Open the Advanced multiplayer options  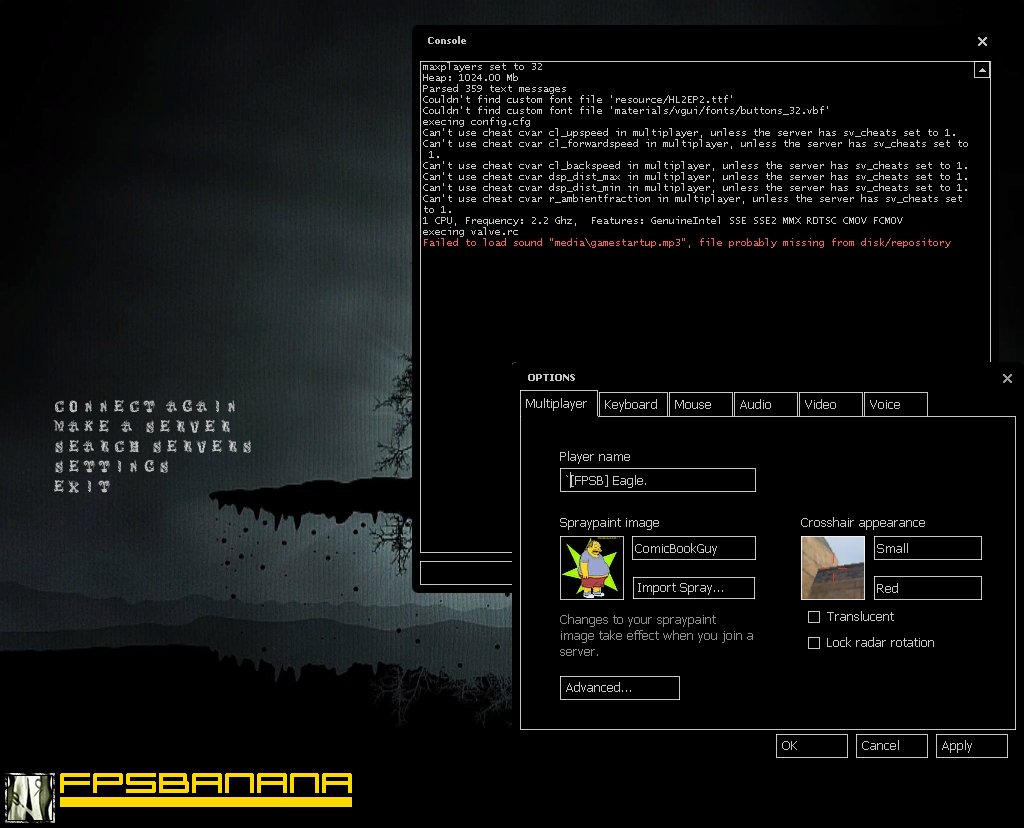click(x=619, y=688)
